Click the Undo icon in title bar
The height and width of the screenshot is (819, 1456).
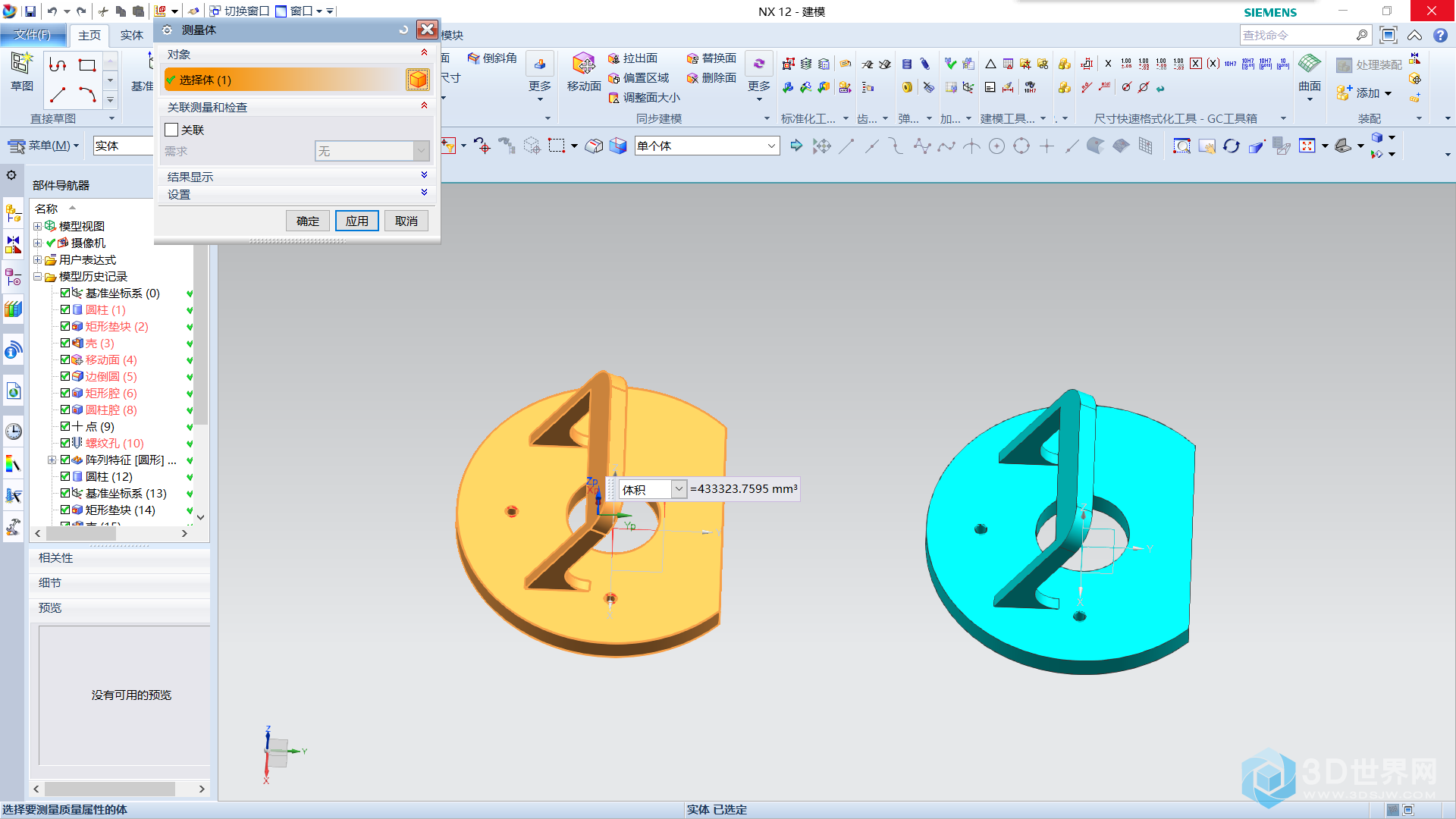click(52, 11)
